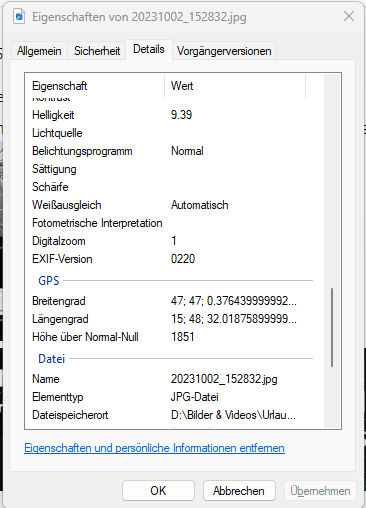Screen dimensions: 366x508
Task: Select the Dateispeicherort property
Action: point(70,415)
